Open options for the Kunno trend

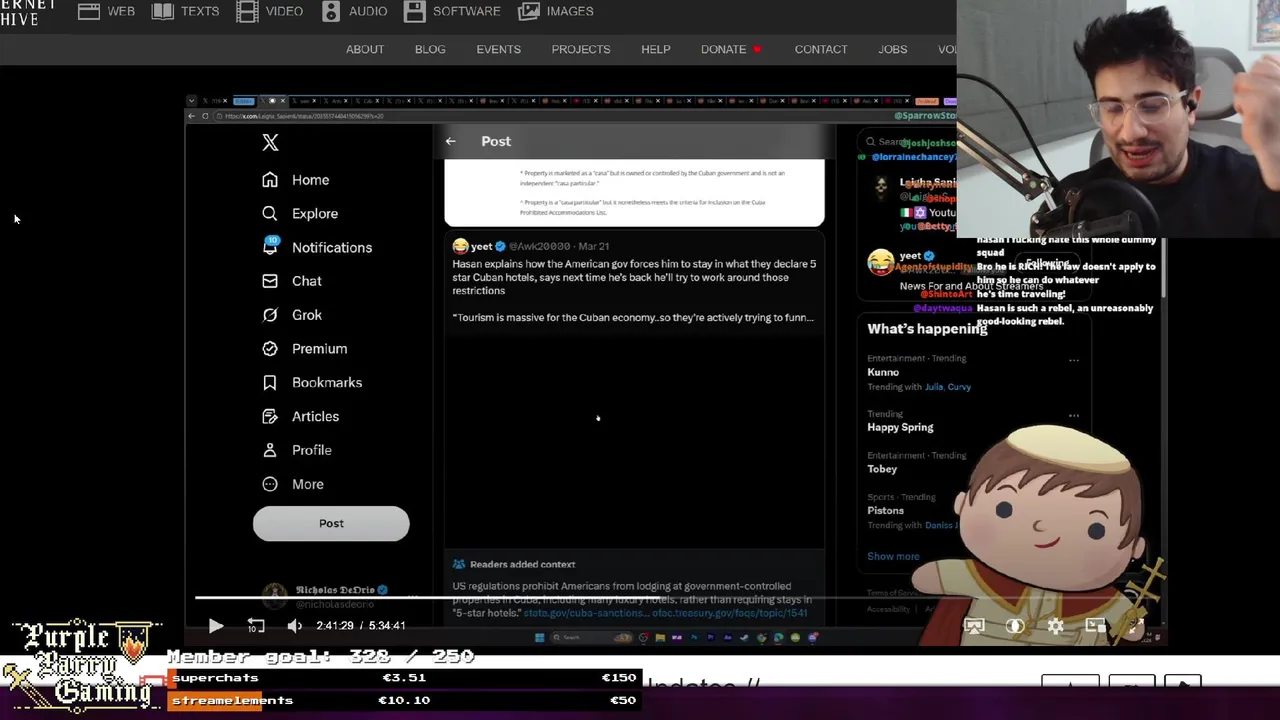(1074, 360)
